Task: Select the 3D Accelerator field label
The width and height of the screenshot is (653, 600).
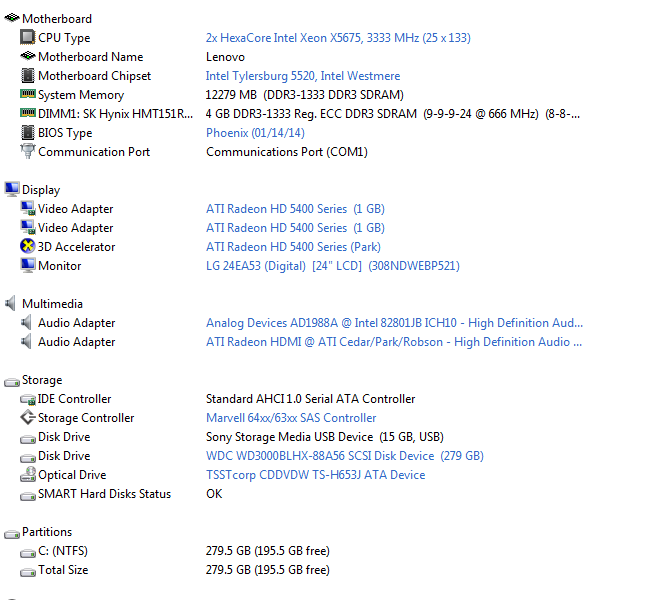Action: click(76, 247)
